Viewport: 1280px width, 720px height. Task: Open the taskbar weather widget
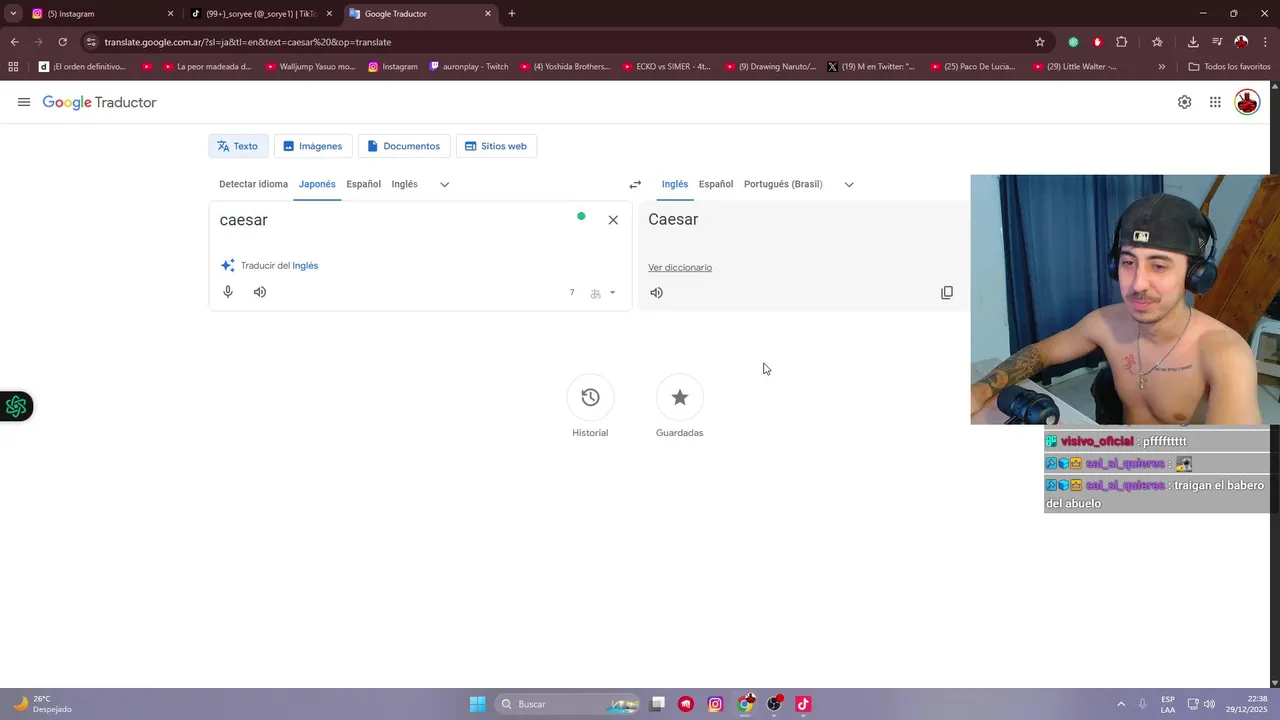42,704
